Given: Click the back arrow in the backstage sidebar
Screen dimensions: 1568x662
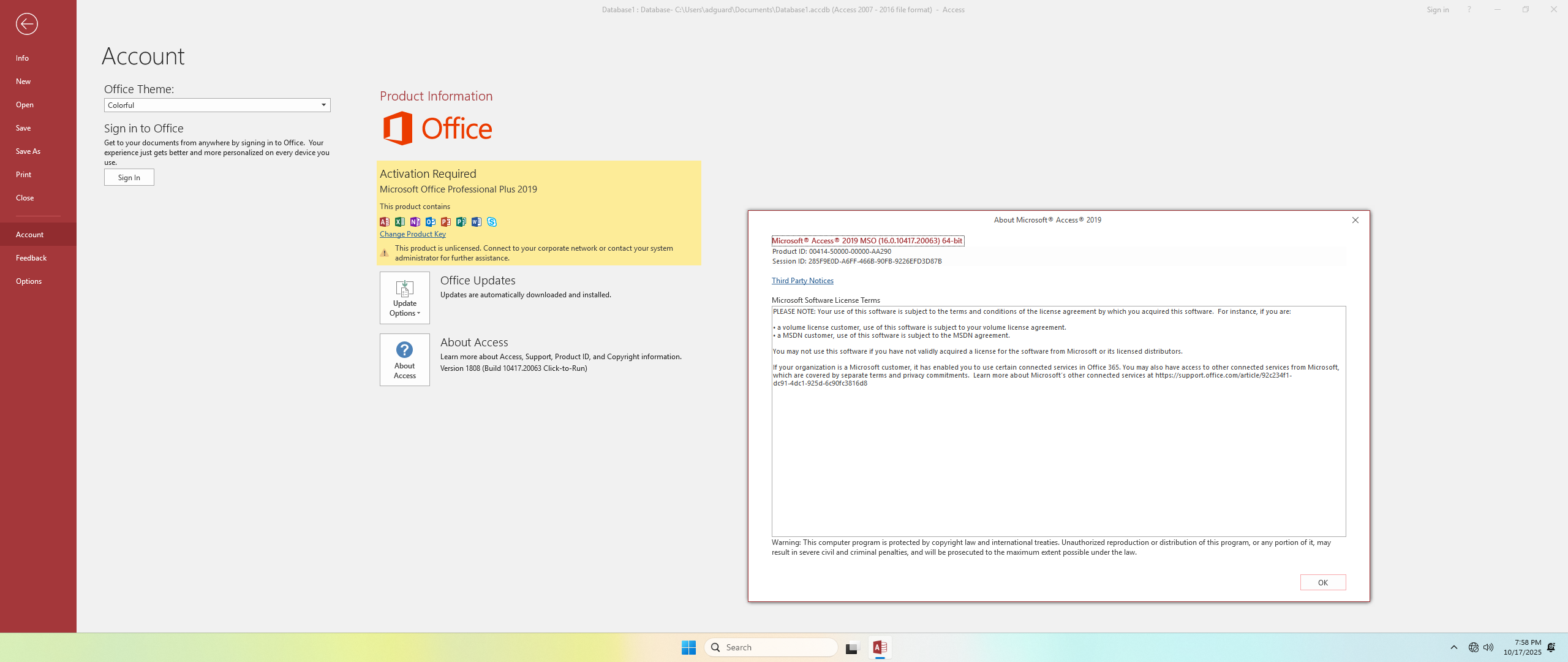Looking at the screenshot, I should (26, 24).
